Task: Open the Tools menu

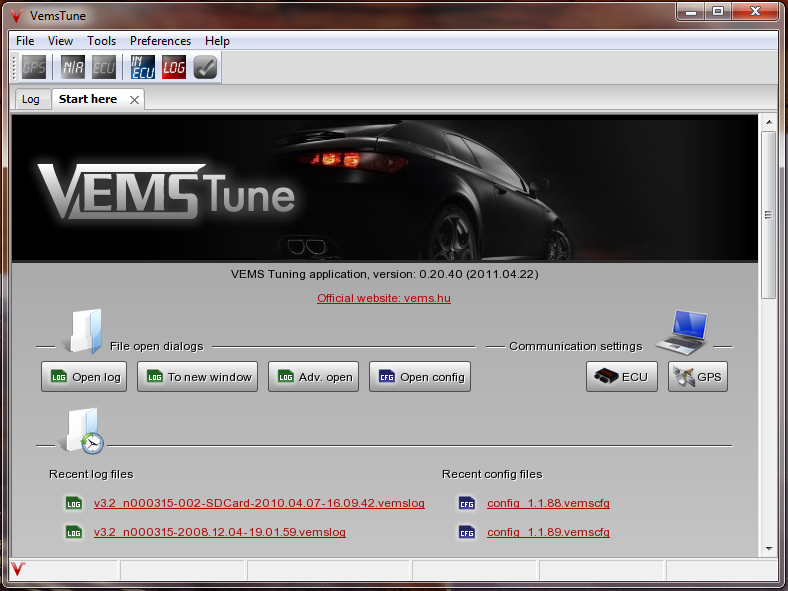Action: tap(101, 41)
